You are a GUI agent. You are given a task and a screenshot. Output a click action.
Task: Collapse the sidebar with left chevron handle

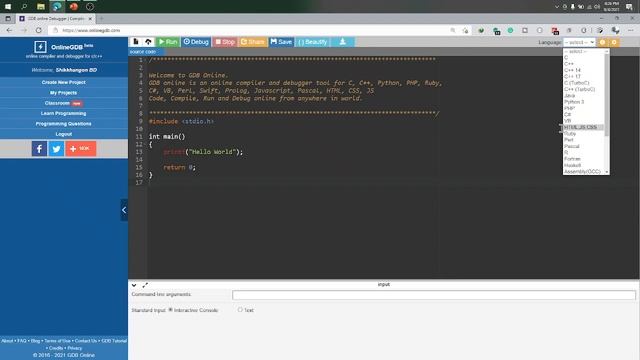coord(124,210)
